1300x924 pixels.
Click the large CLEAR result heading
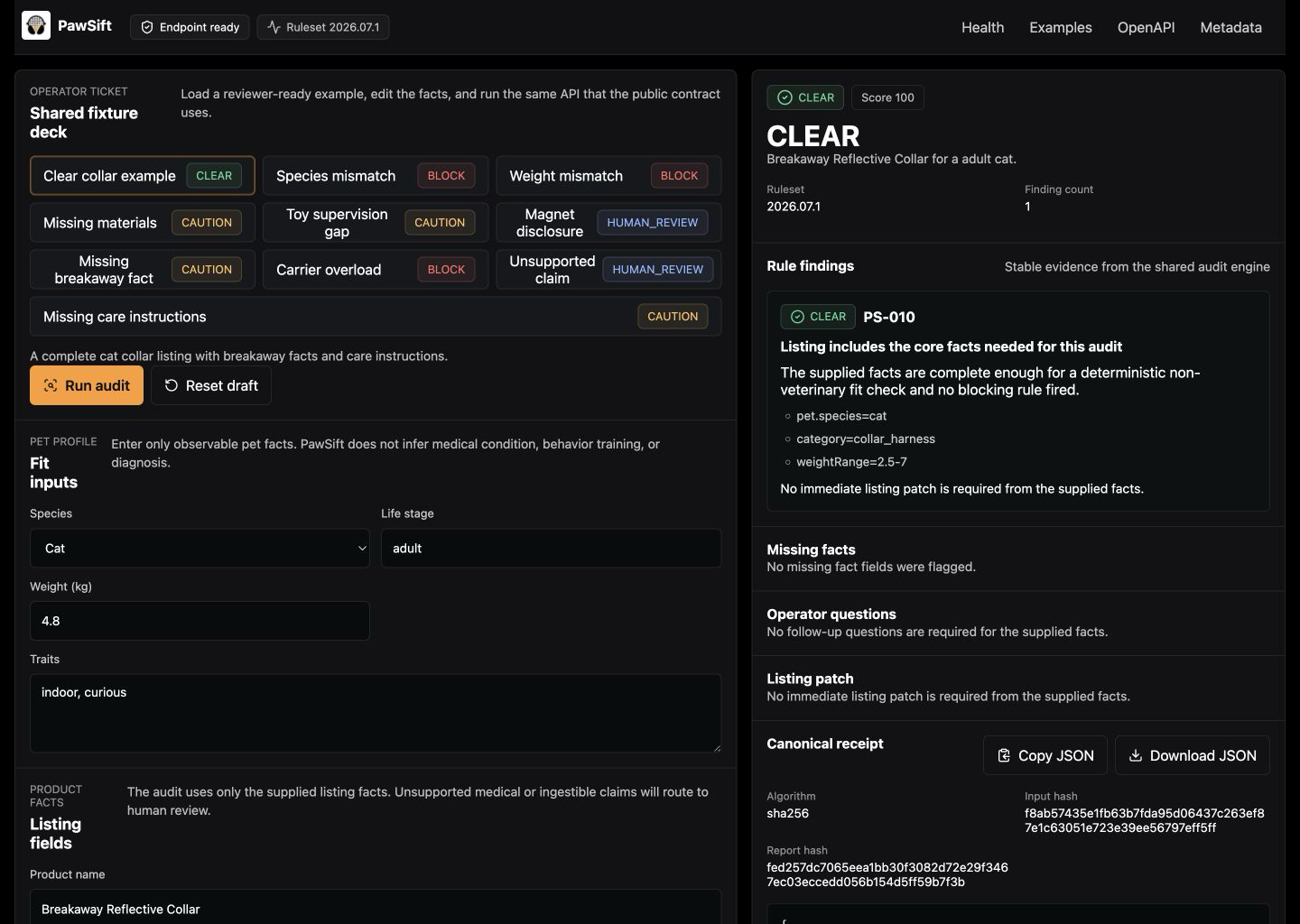(x=813, y=135)
